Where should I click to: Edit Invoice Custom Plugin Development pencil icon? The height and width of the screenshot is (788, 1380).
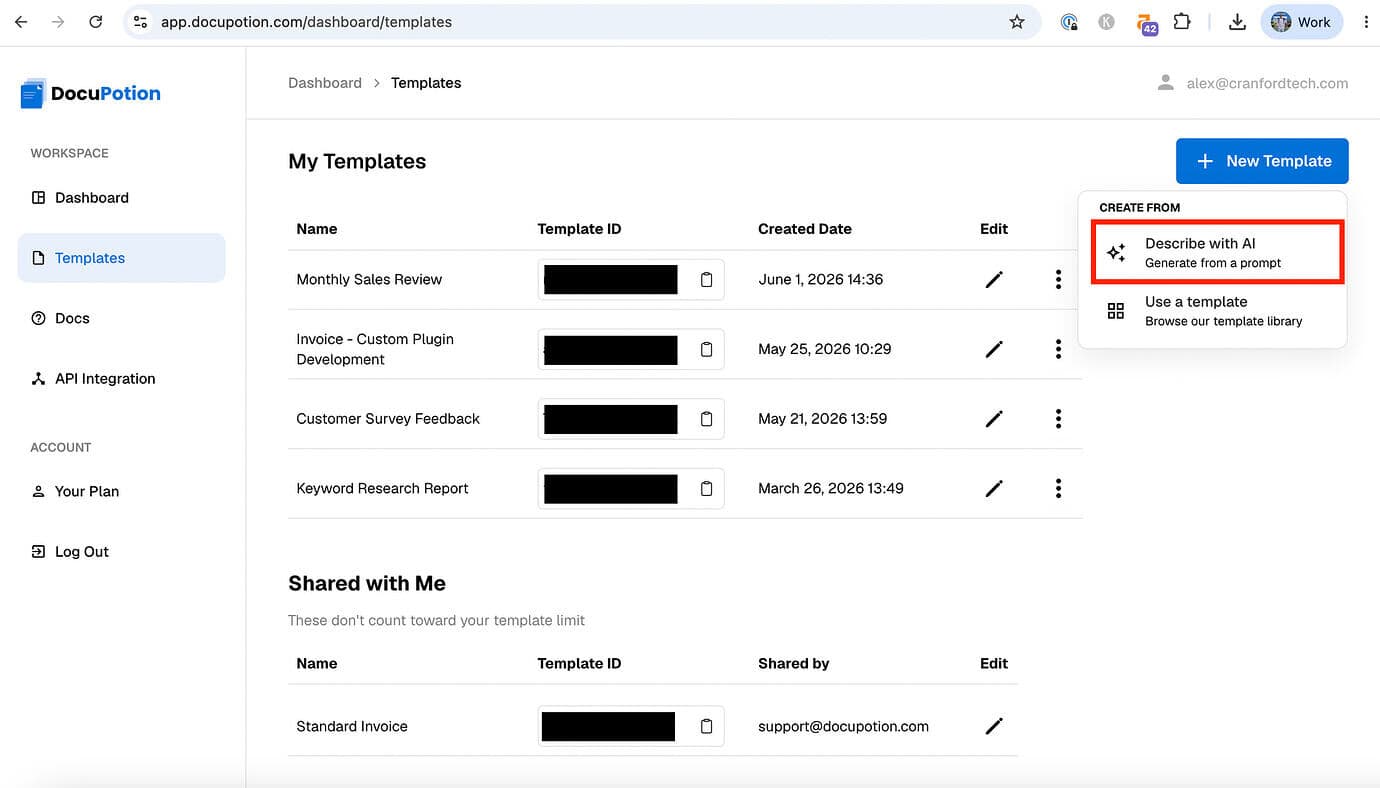tap(994, 349)
